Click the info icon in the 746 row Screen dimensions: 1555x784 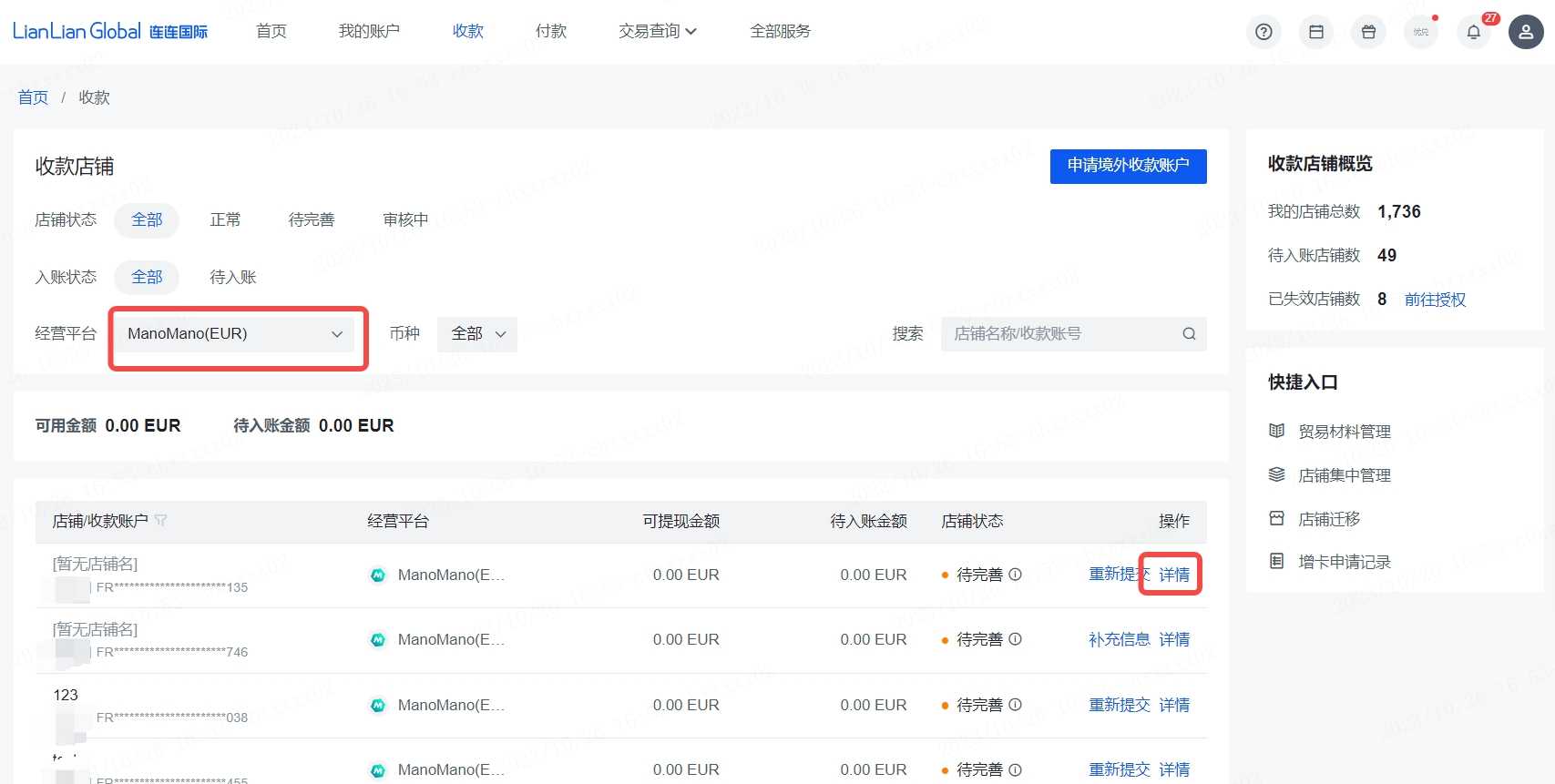coord(1016,639)
